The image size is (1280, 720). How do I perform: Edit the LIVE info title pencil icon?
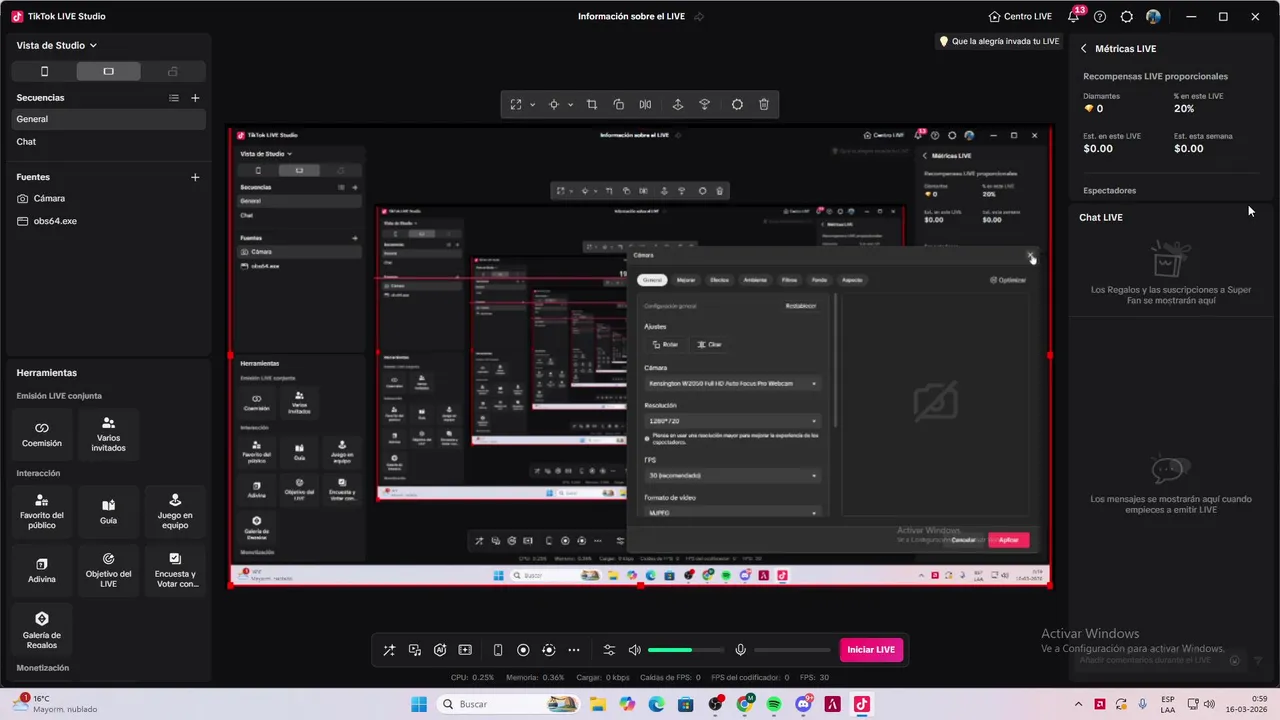(699, 17)
